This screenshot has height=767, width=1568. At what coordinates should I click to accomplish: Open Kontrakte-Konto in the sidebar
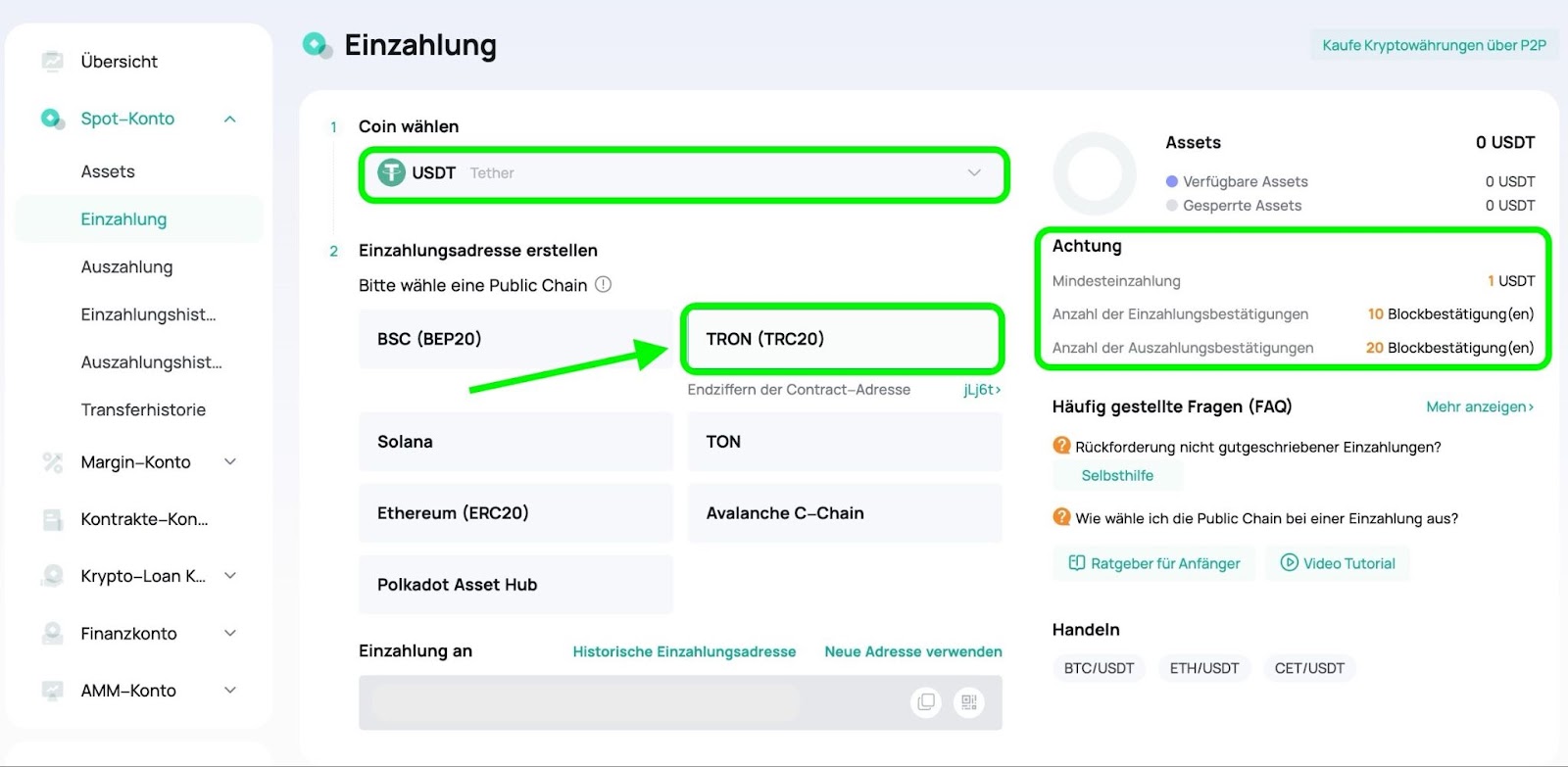click(144, 519)
